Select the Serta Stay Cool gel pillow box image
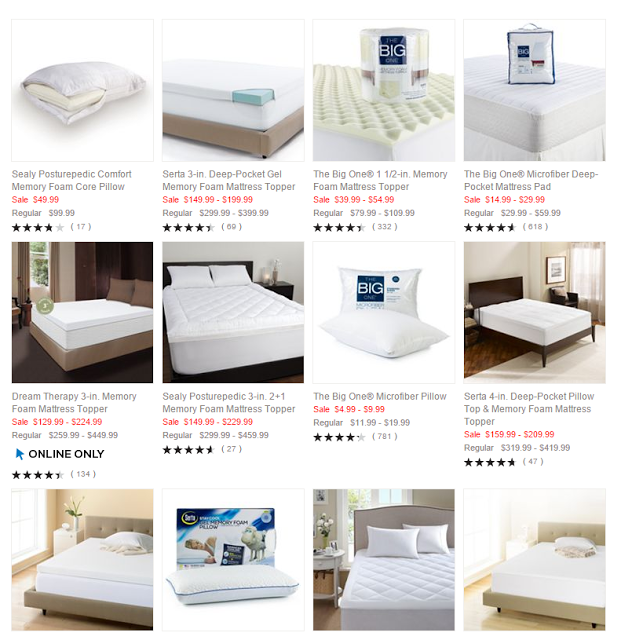Image resolution: width=621 pixels, height=640 pixels. point(233,560)
